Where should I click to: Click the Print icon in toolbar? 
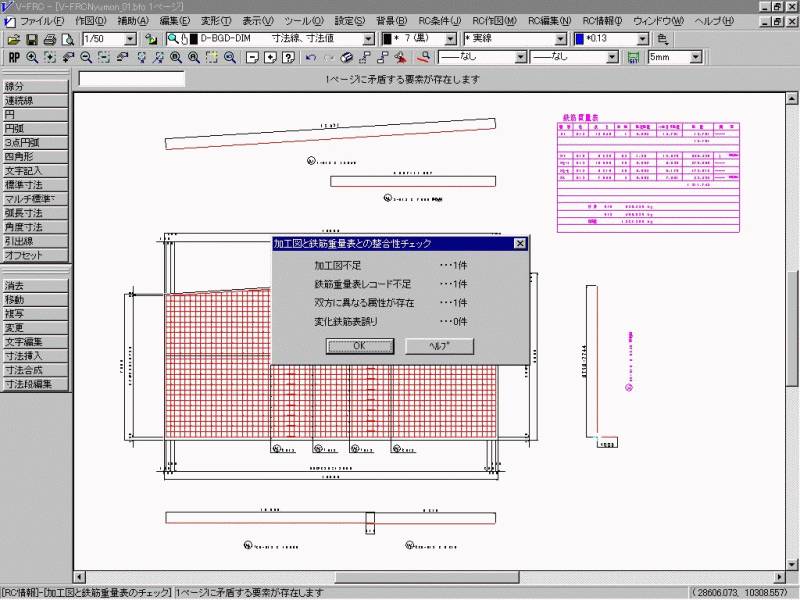[50, 39]
